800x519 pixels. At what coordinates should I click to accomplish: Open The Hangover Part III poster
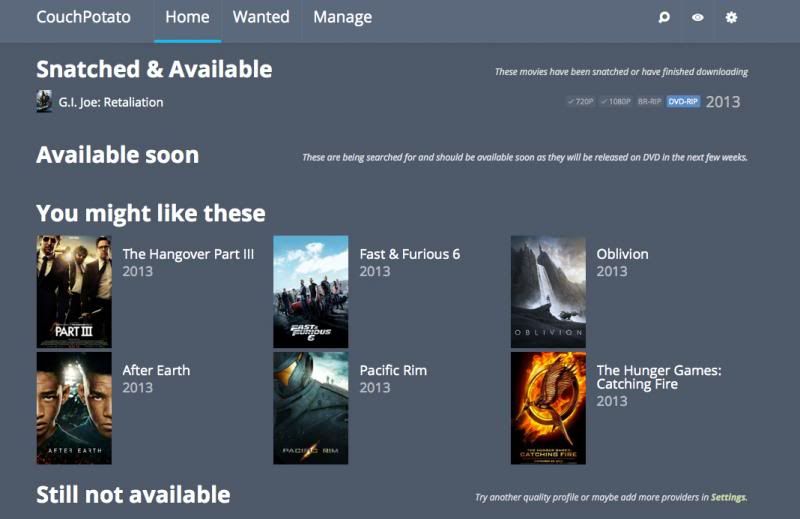(74, 292)
